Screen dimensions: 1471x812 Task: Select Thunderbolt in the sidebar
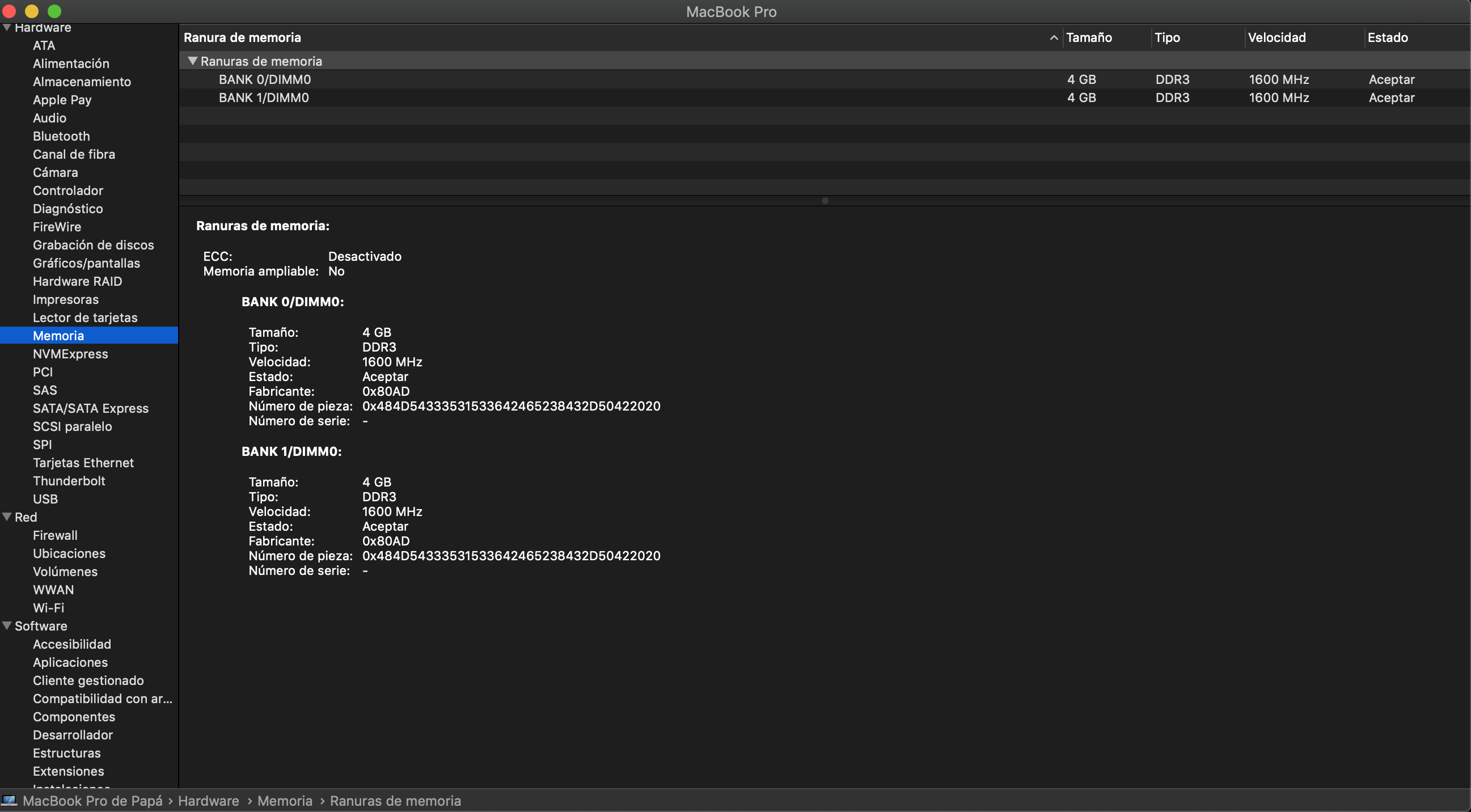(69, 481)
